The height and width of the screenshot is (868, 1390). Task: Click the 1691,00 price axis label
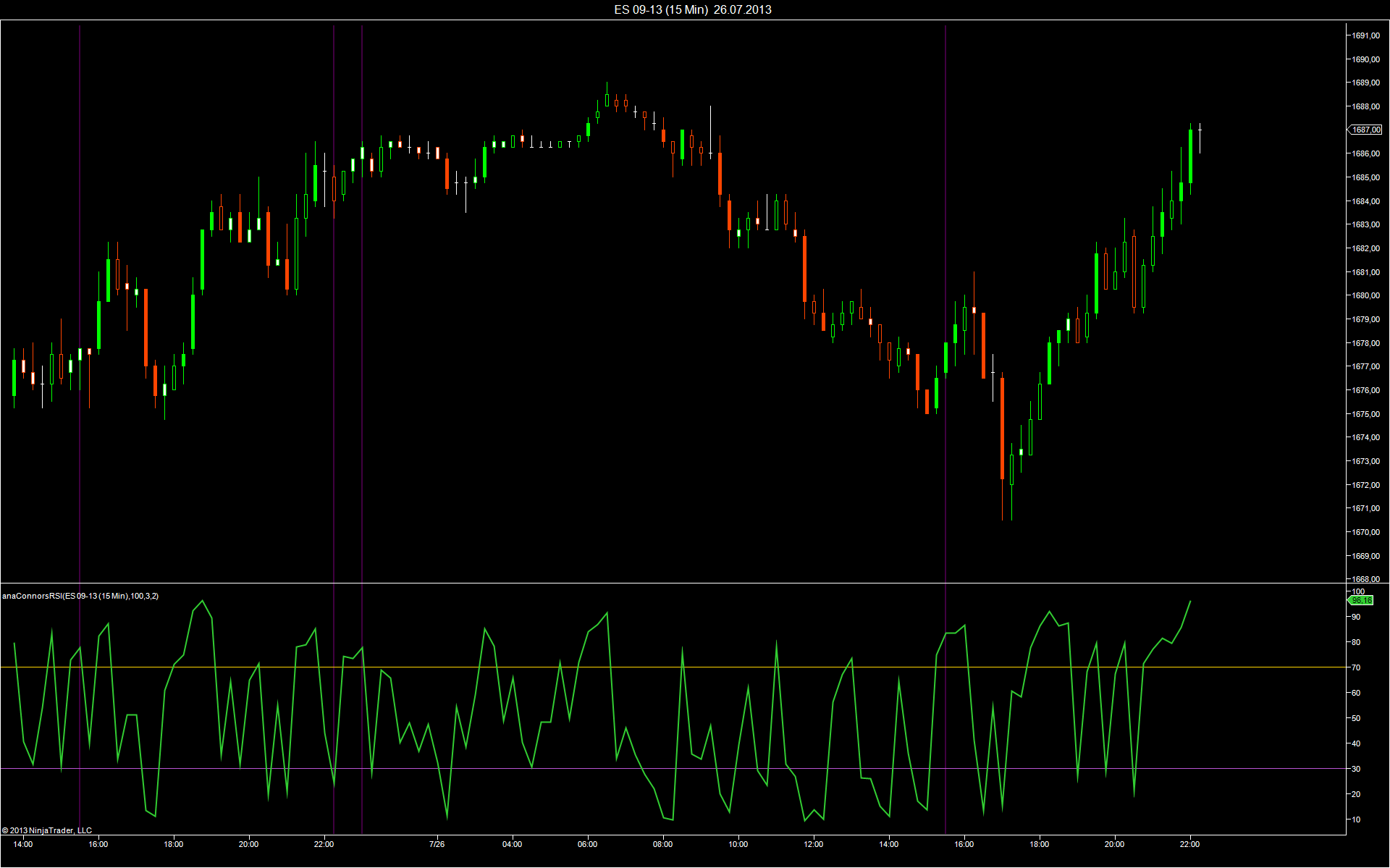1365,35
